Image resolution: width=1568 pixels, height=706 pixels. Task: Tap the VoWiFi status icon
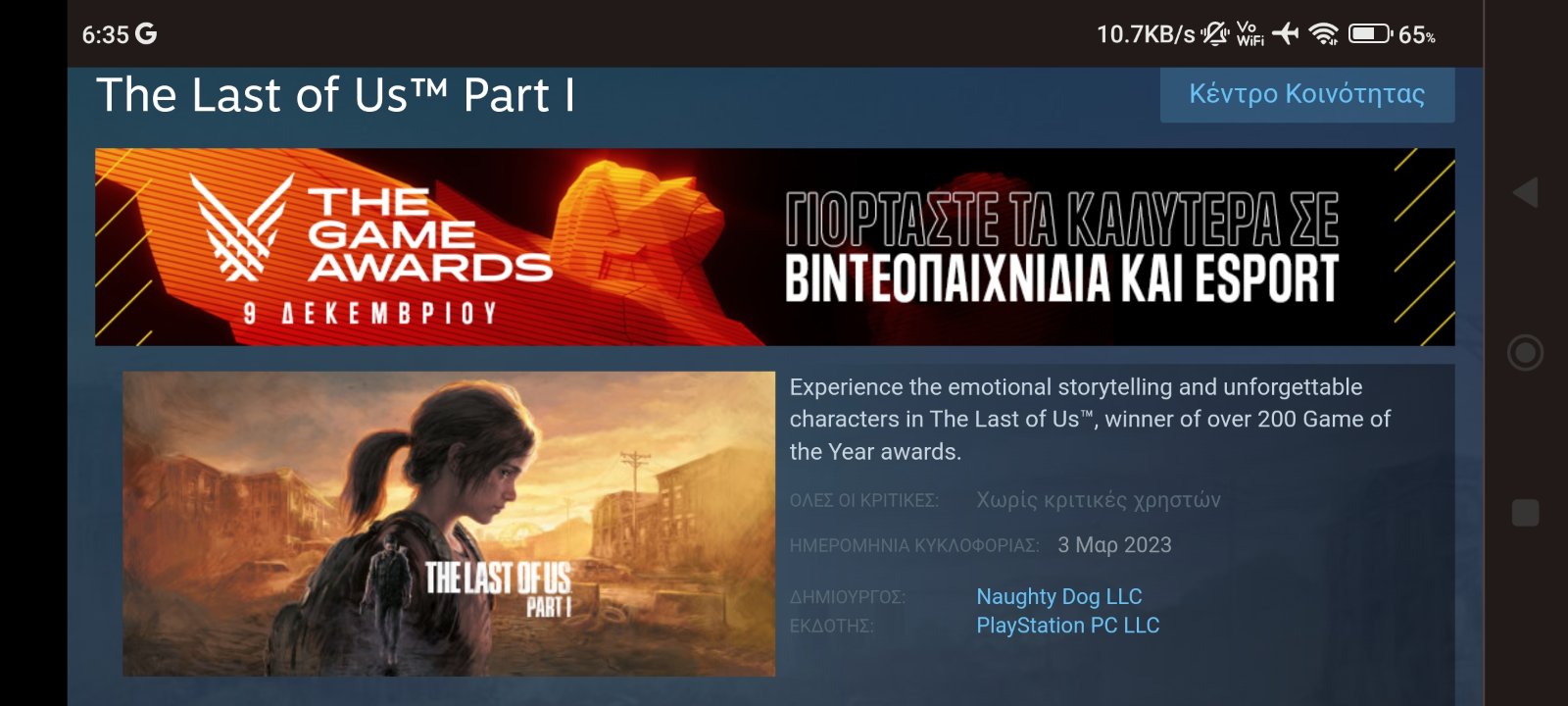click(x=1250, y=34)
